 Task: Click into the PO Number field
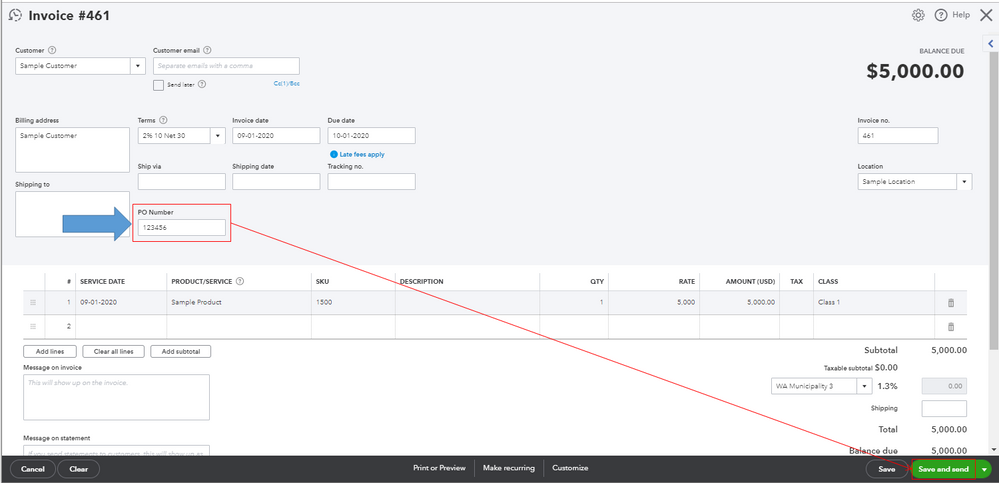(x=182, y=227)
